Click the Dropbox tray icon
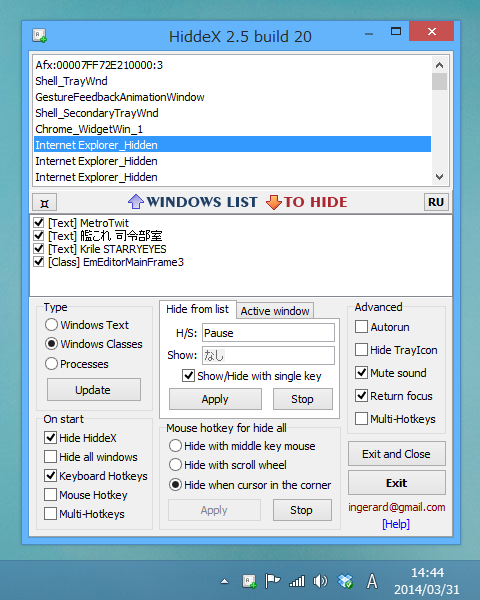480x600 pixels. coord(344,581)
